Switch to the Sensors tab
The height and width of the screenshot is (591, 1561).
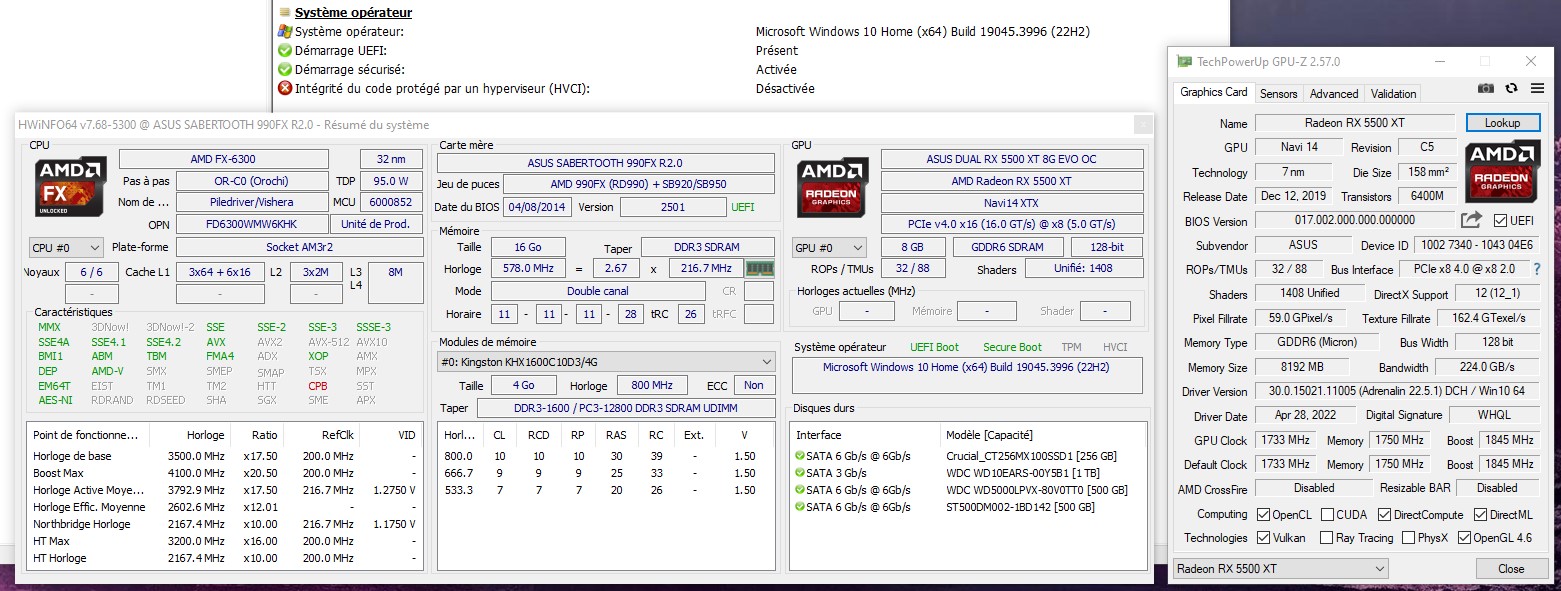pyautogui.click(x=1278, y=94)
